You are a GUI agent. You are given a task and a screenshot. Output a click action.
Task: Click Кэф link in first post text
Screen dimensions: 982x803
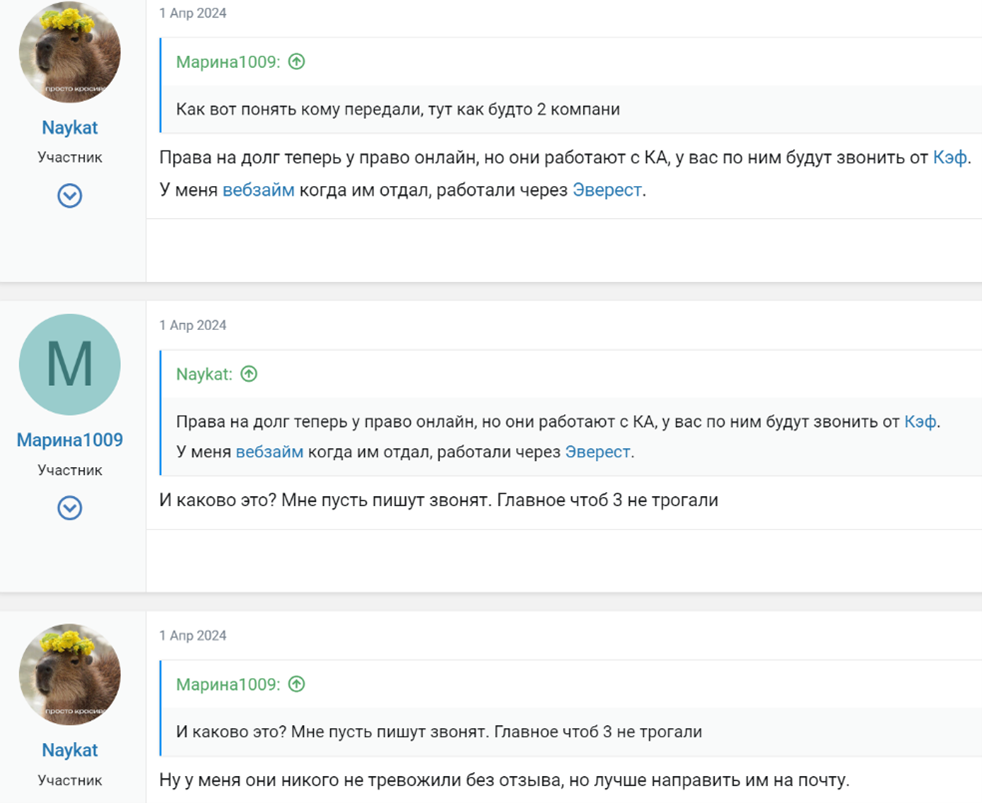[950, 158]
